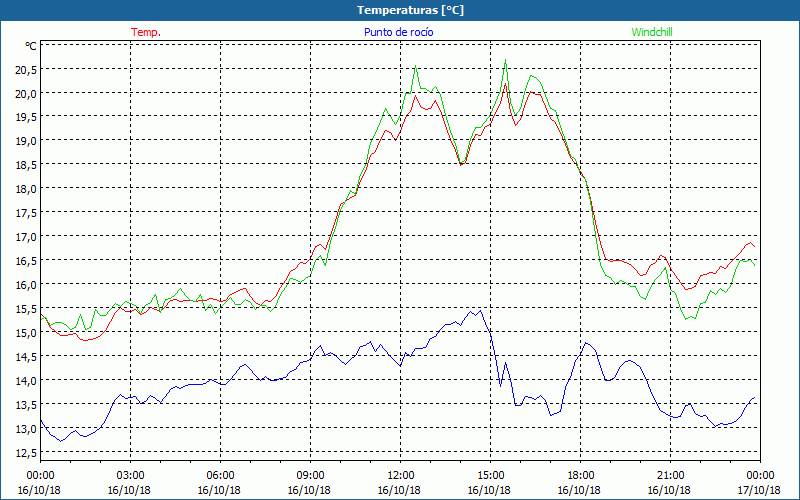
Task: Click the 06:00 time axis label
Action: [220, 476]
